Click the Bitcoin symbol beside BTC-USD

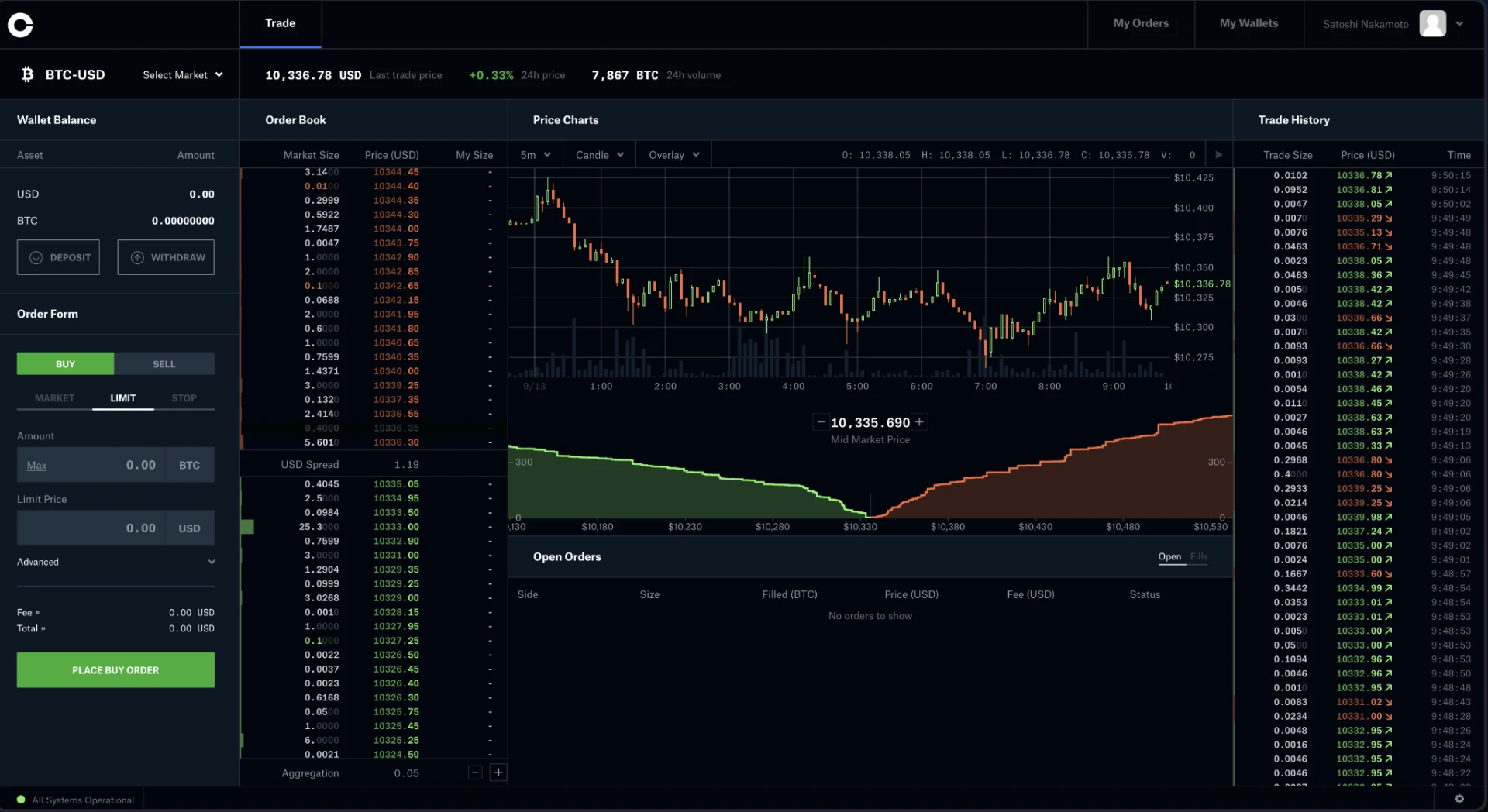[x=27, y=74]
